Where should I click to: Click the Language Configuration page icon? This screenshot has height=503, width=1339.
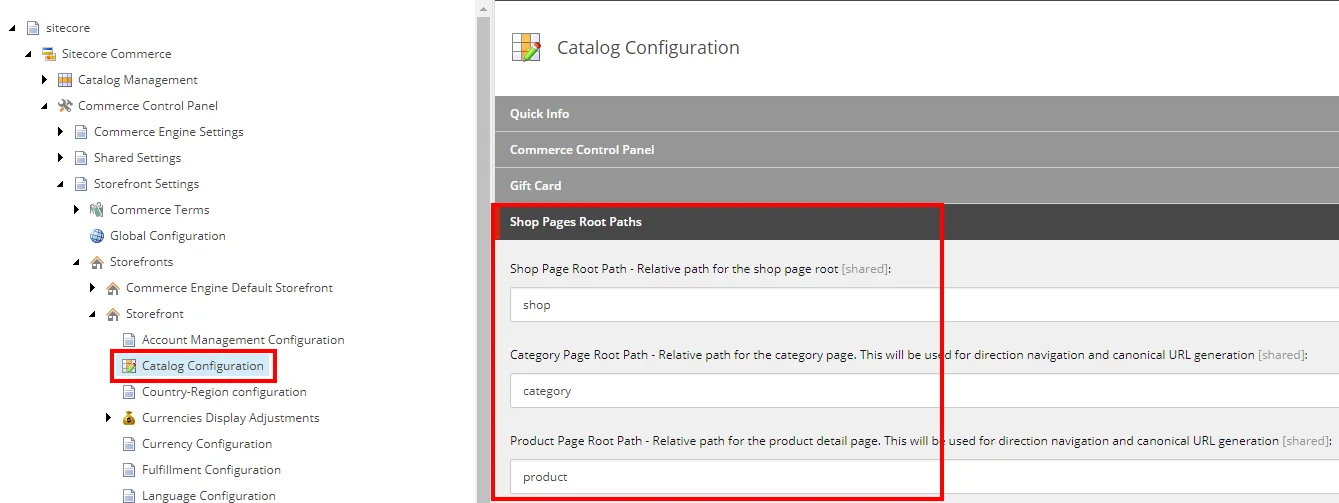[129, 495]
